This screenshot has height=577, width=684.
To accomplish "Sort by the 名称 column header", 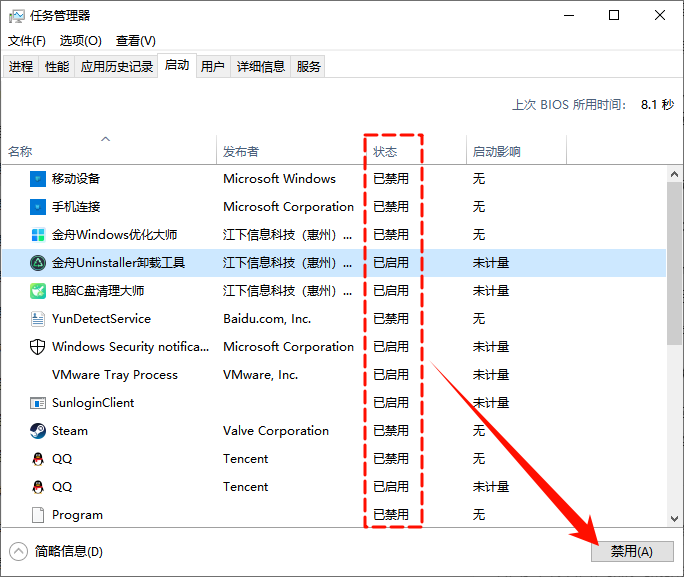I will 109,150.
